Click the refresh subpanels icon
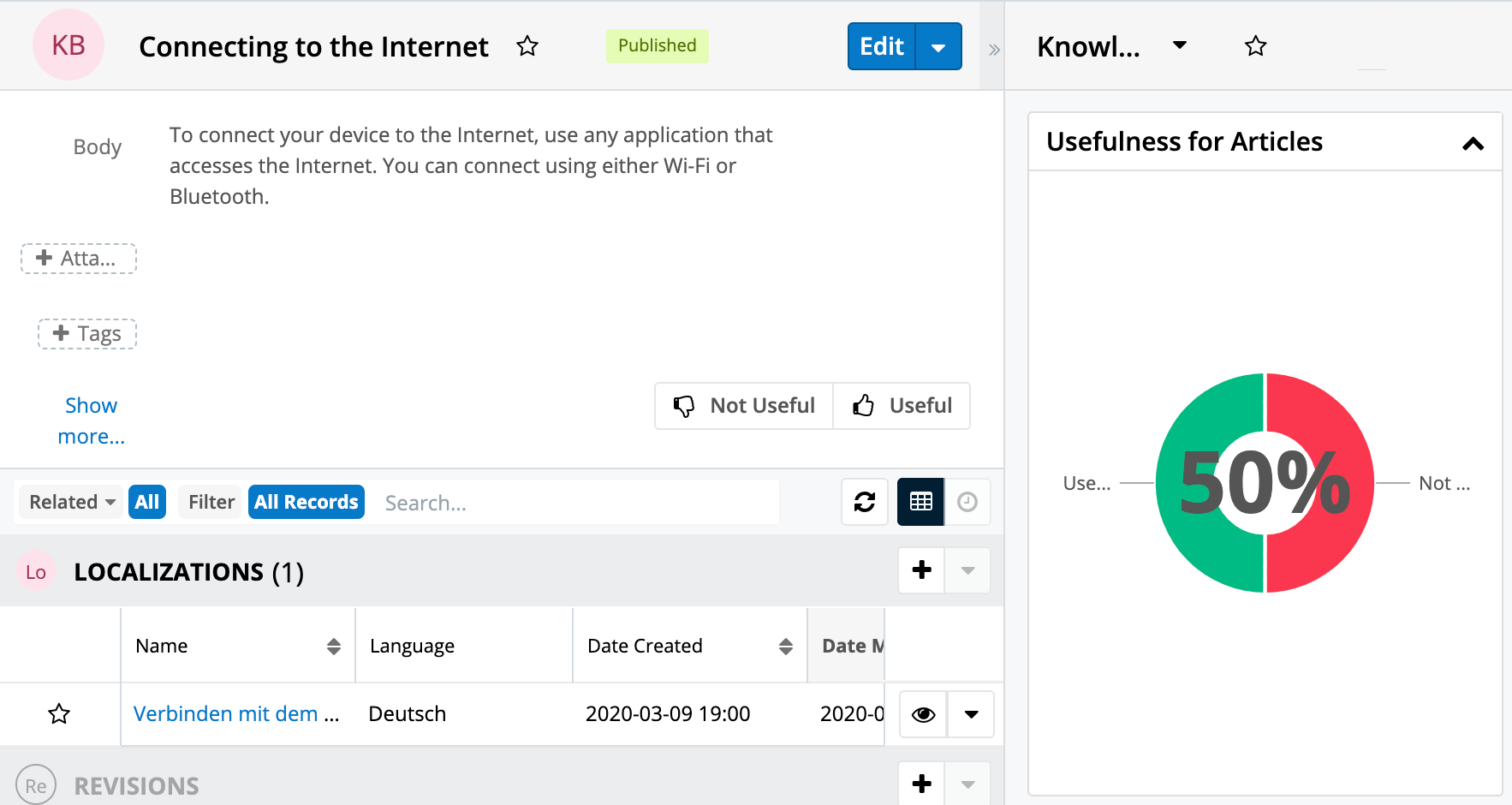This screenshot has width=1512, height=805. [865, 502]
